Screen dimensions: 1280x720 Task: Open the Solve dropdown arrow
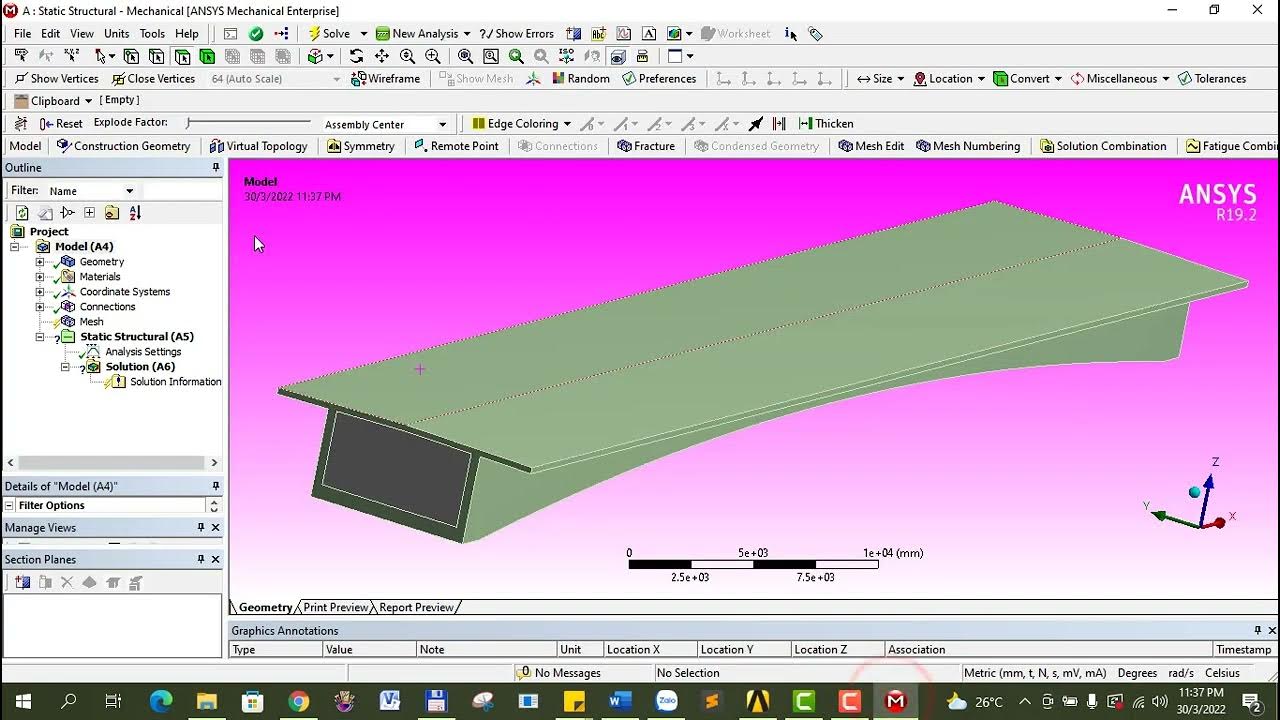(x=363, y=34)
